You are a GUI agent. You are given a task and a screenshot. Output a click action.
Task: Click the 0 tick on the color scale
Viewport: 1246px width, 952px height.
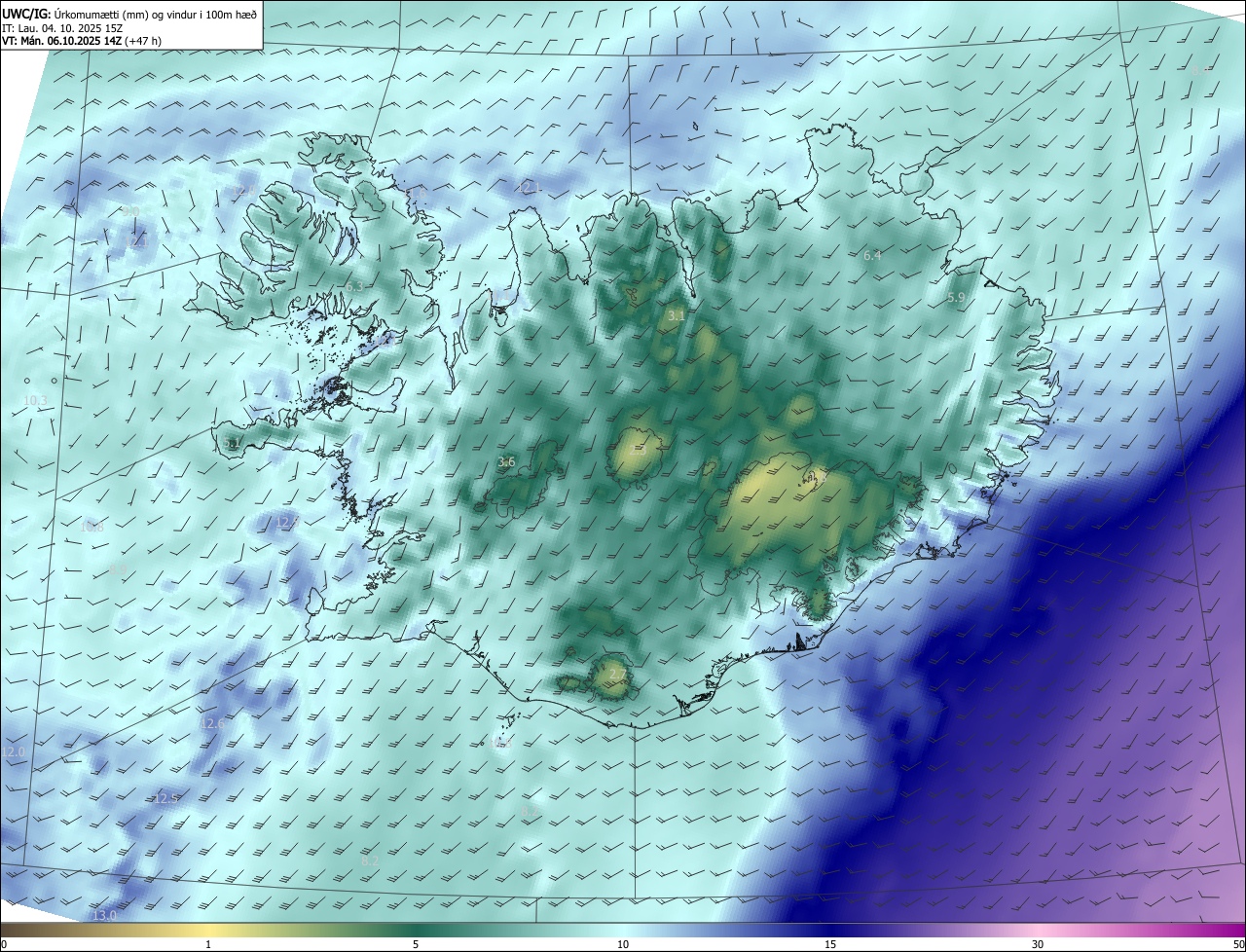(x=4, y=944)
